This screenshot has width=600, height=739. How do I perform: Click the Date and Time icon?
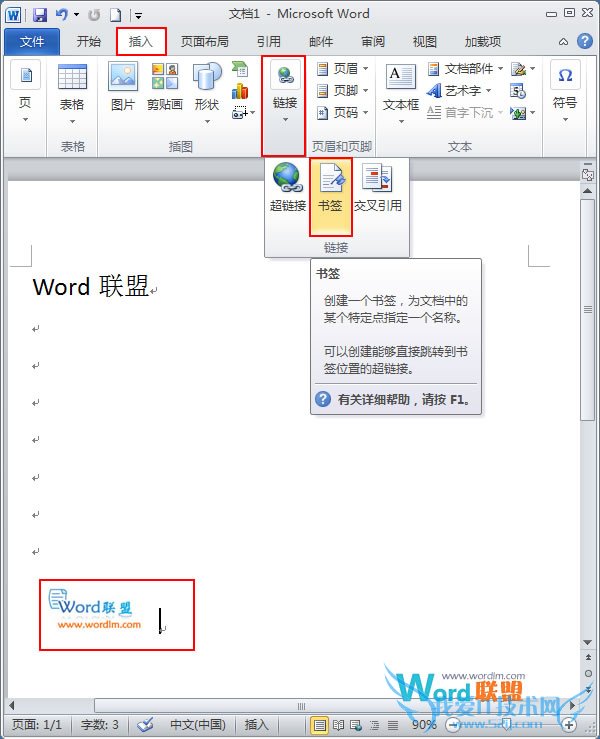click(518, 91)
